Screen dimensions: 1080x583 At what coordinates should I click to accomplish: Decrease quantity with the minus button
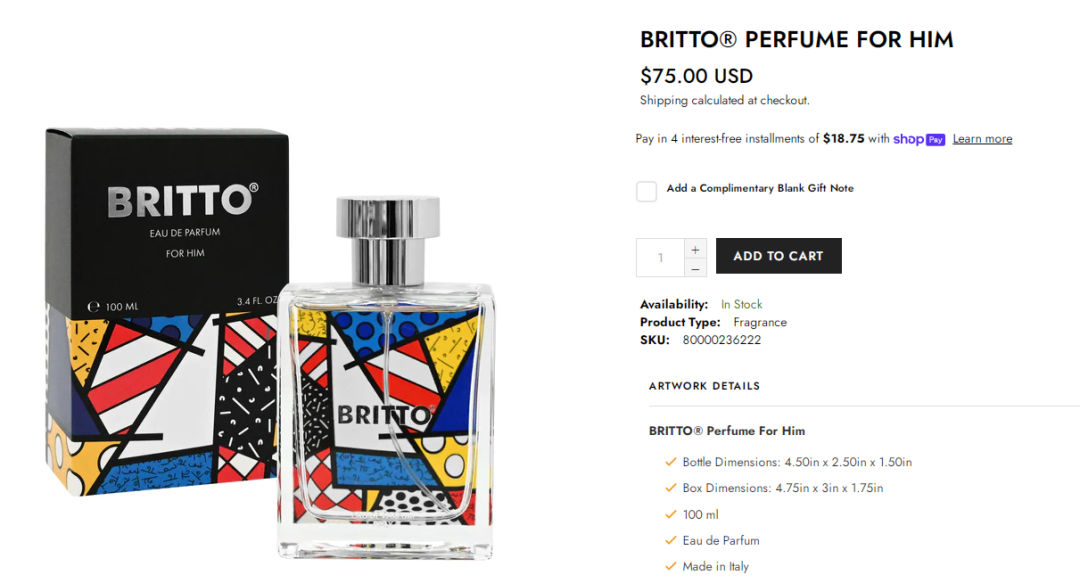pos(695,268)
